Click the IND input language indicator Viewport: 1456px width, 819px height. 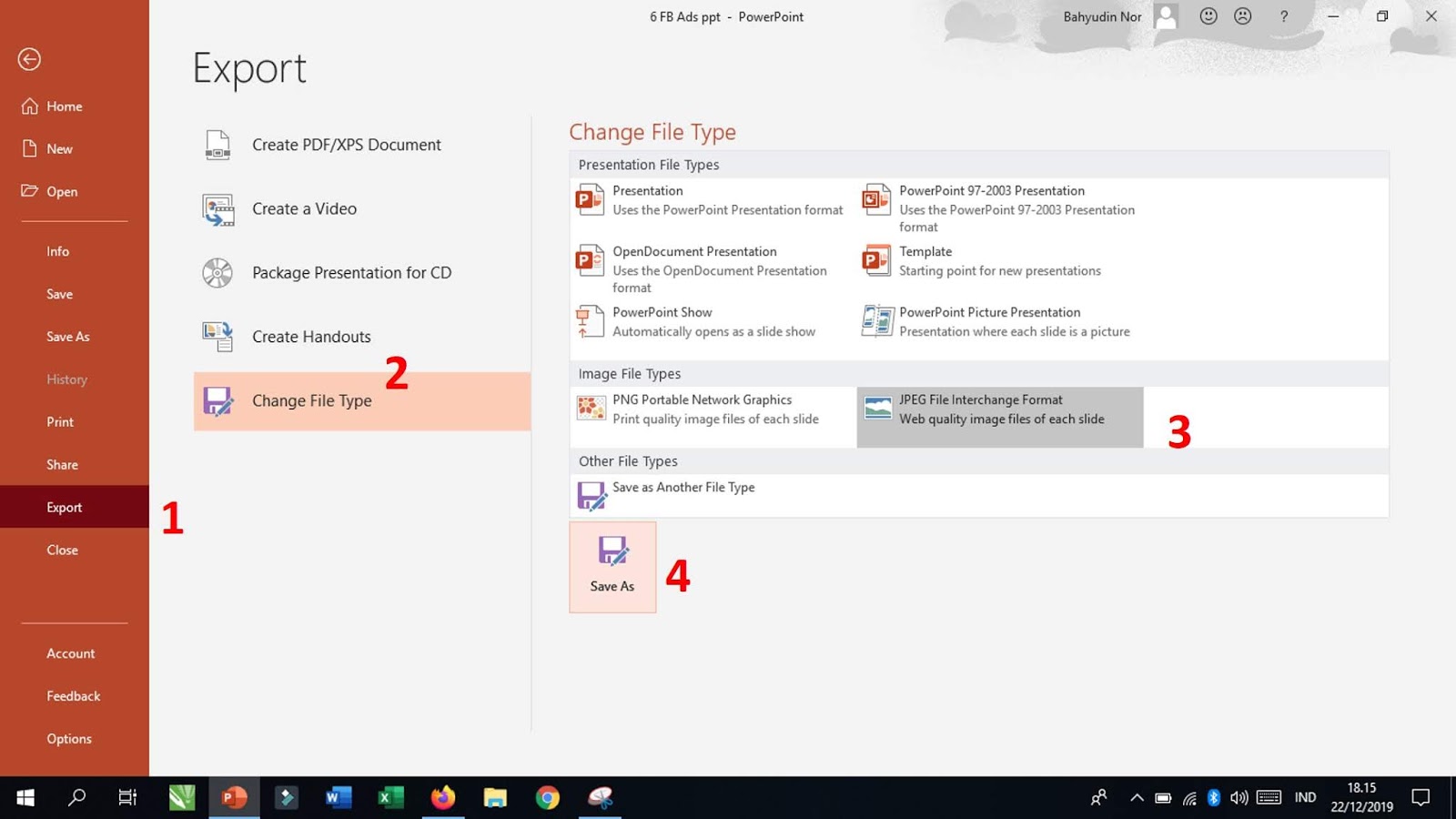(x=1305, y=798)
